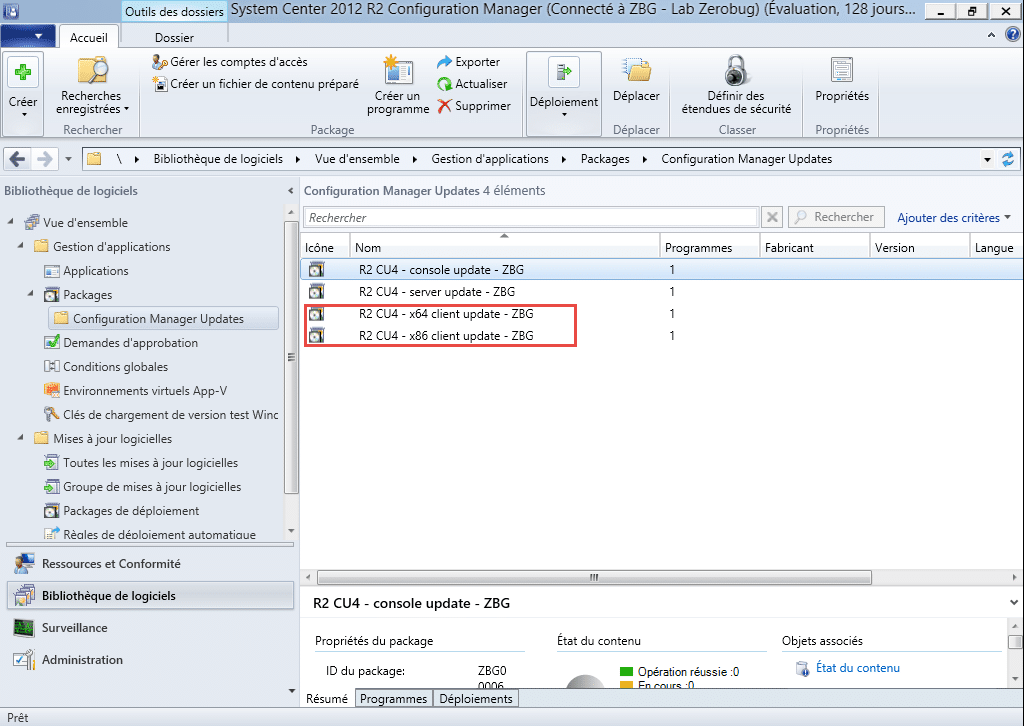Select Applications in the tree
This screenshot has height=726, width=1024.
click(95, 270)
